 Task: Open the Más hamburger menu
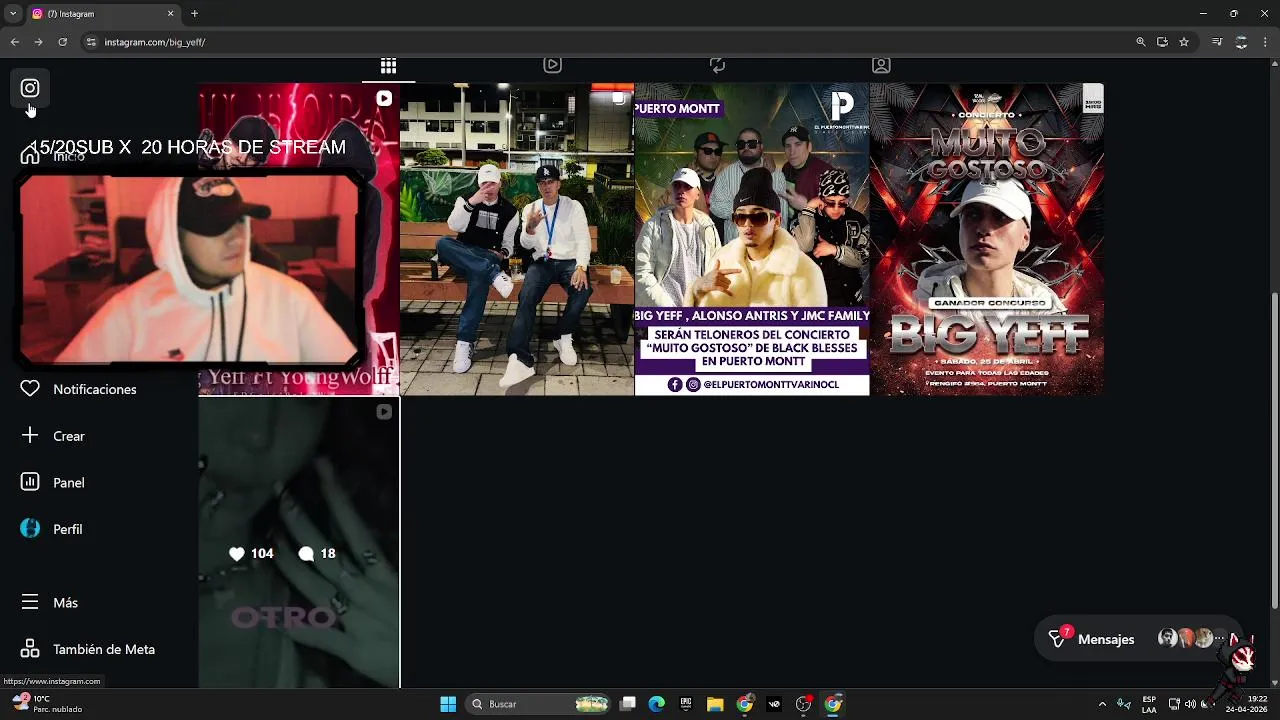coord(30,603)
